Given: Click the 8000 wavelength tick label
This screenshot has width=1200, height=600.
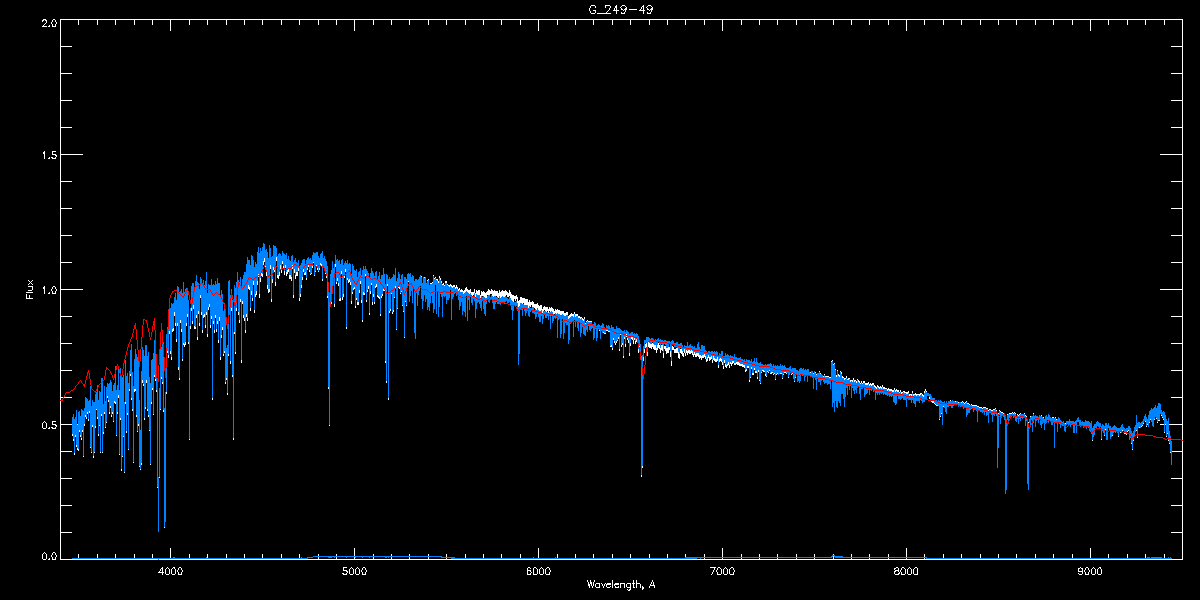Looking at the screenshot, I should (906, 570).
